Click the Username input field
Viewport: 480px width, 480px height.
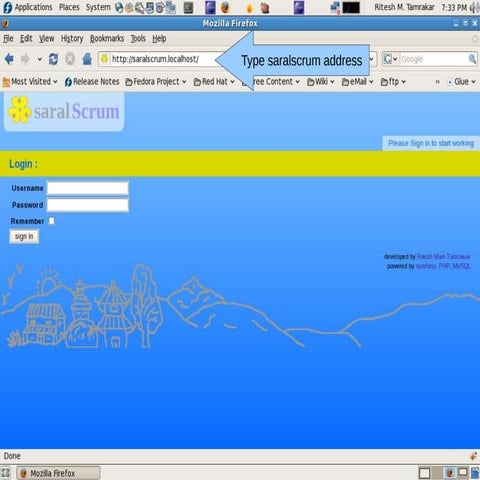(88, 188)
